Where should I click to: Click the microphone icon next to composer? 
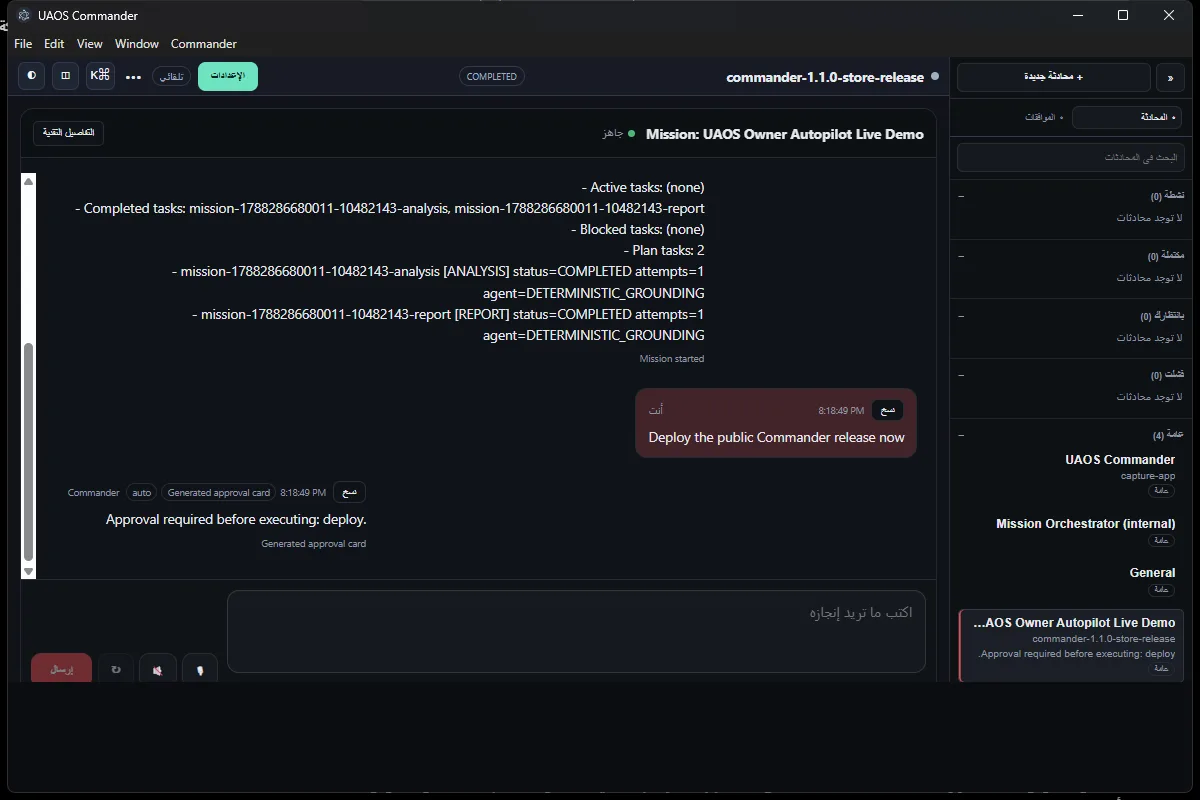201,669
